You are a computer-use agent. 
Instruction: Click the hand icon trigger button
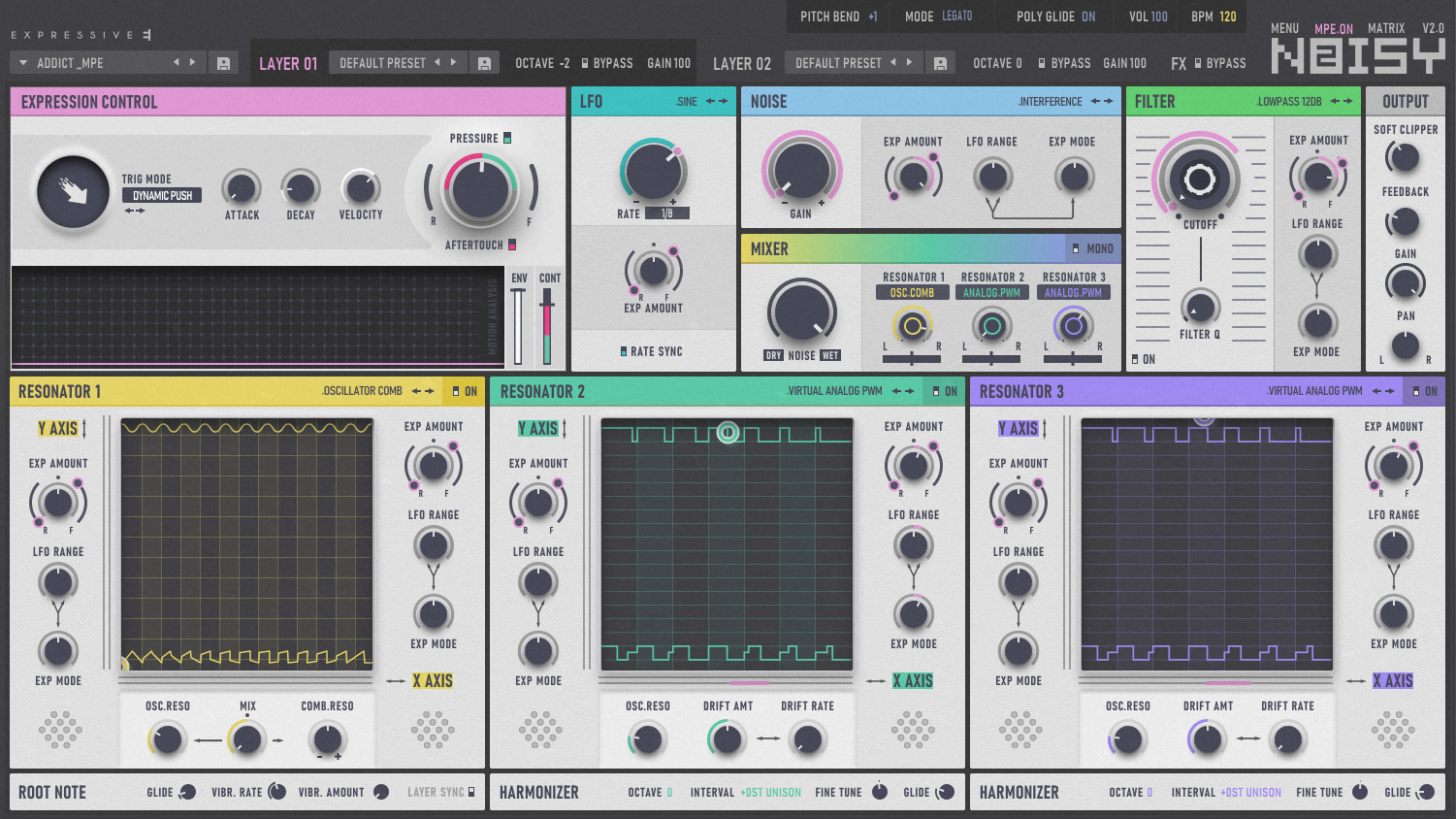73,192
